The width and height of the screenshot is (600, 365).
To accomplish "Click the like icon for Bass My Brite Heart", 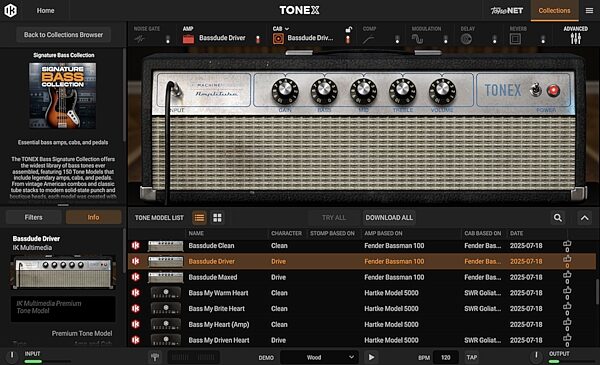I will tap(567, 308).
